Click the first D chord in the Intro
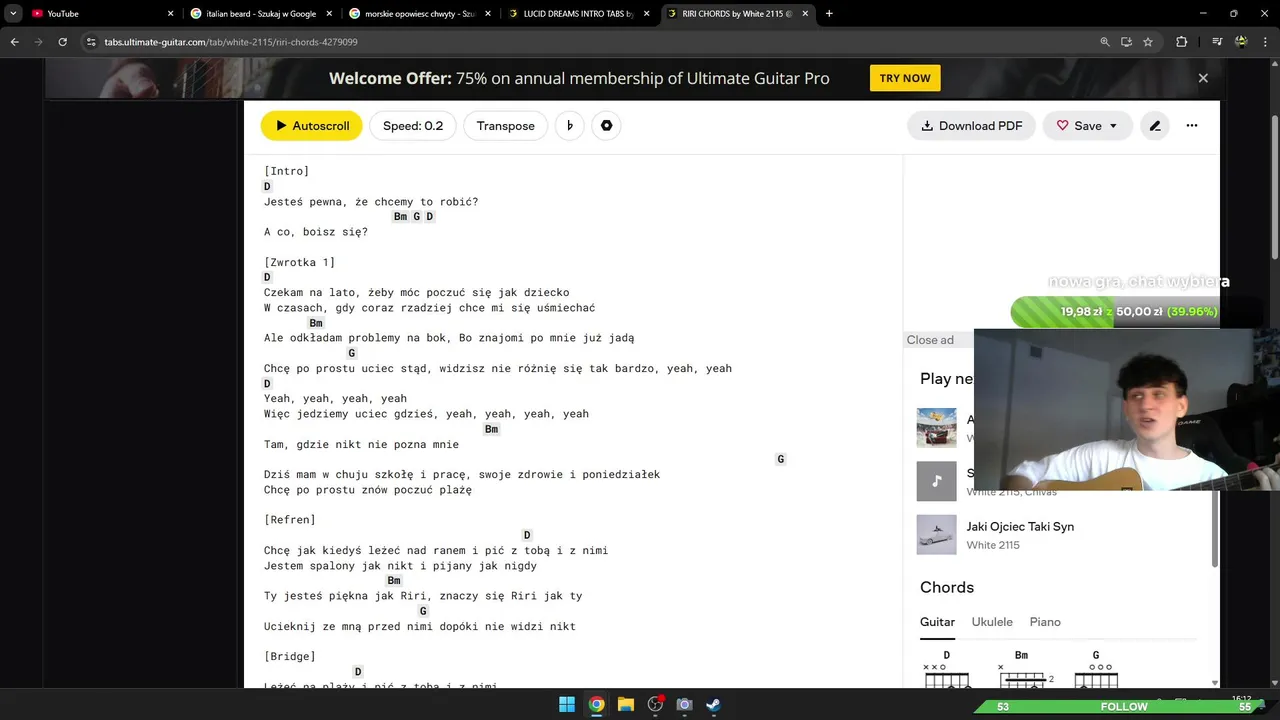 [x=267, y=187]
